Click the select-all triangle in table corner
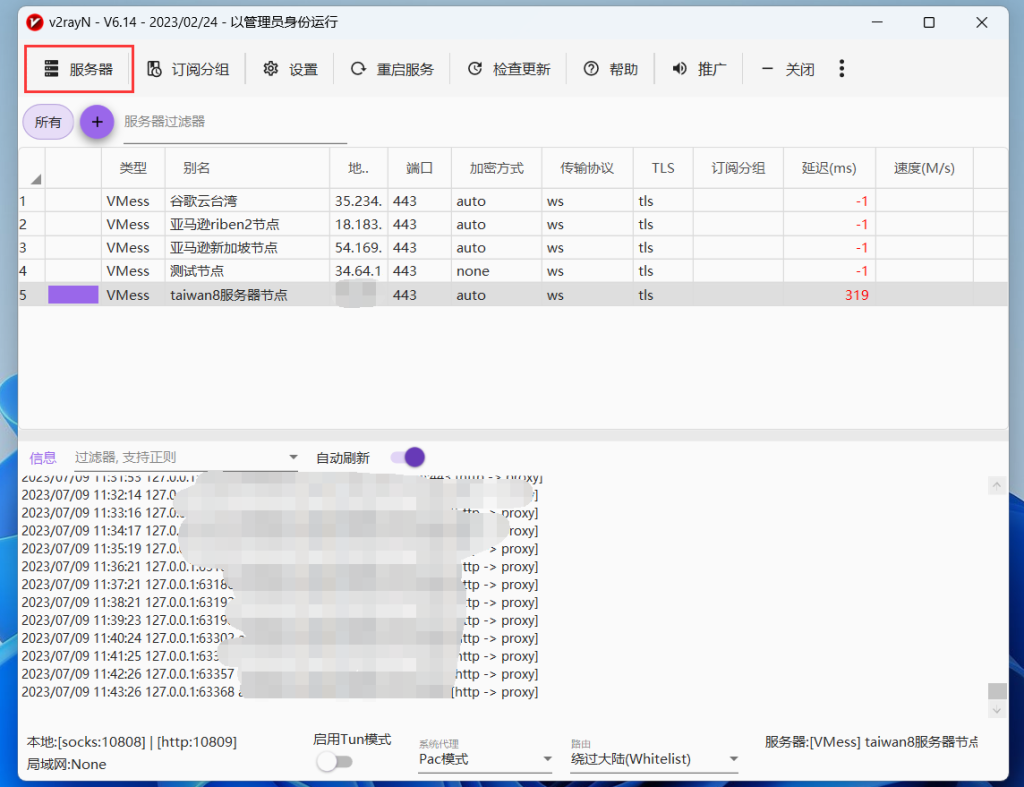This screenshot has height=787, width=1024. 36,179
